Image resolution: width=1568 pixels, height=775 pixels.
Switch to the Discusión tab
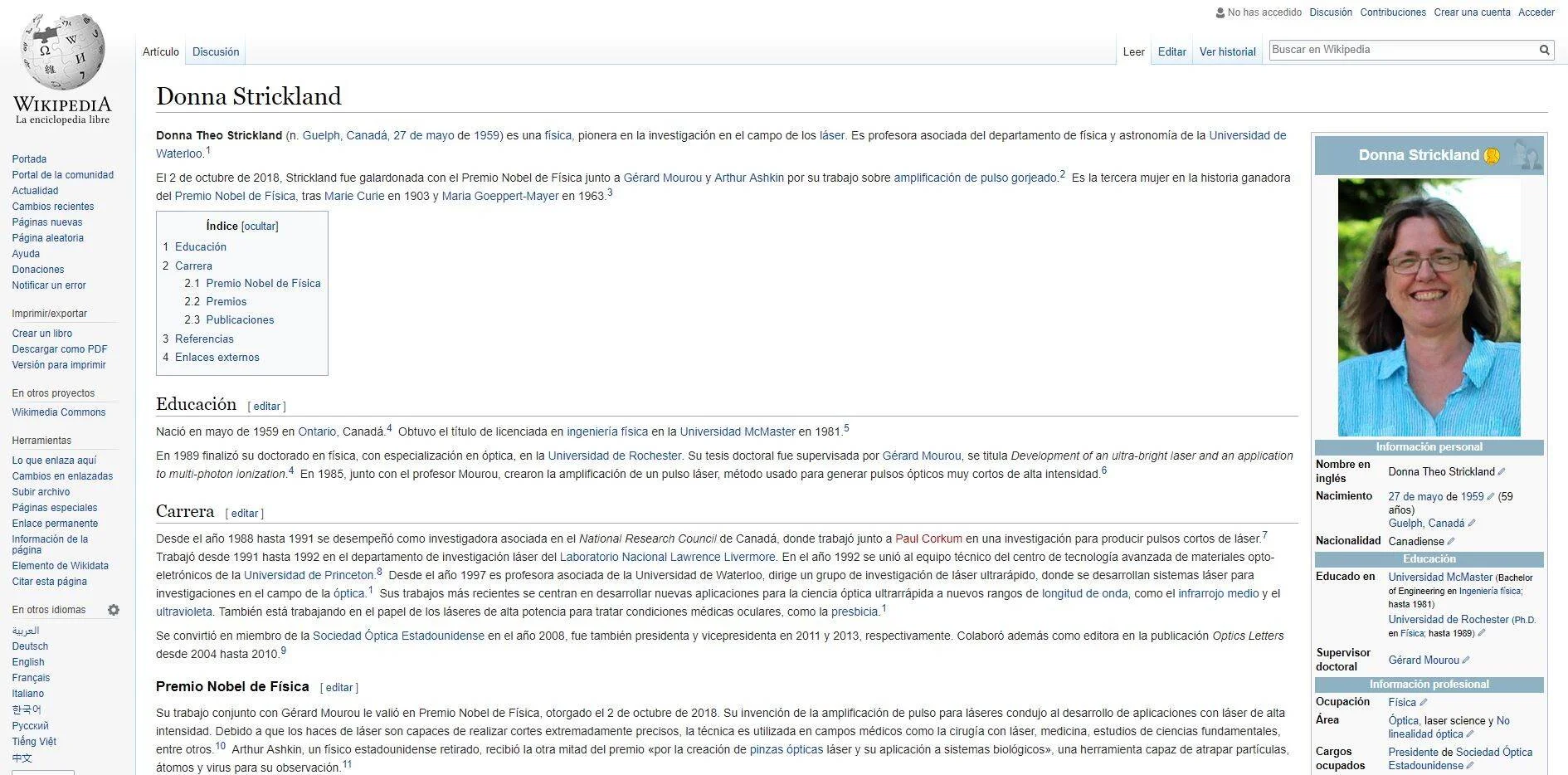click(216, 51)
